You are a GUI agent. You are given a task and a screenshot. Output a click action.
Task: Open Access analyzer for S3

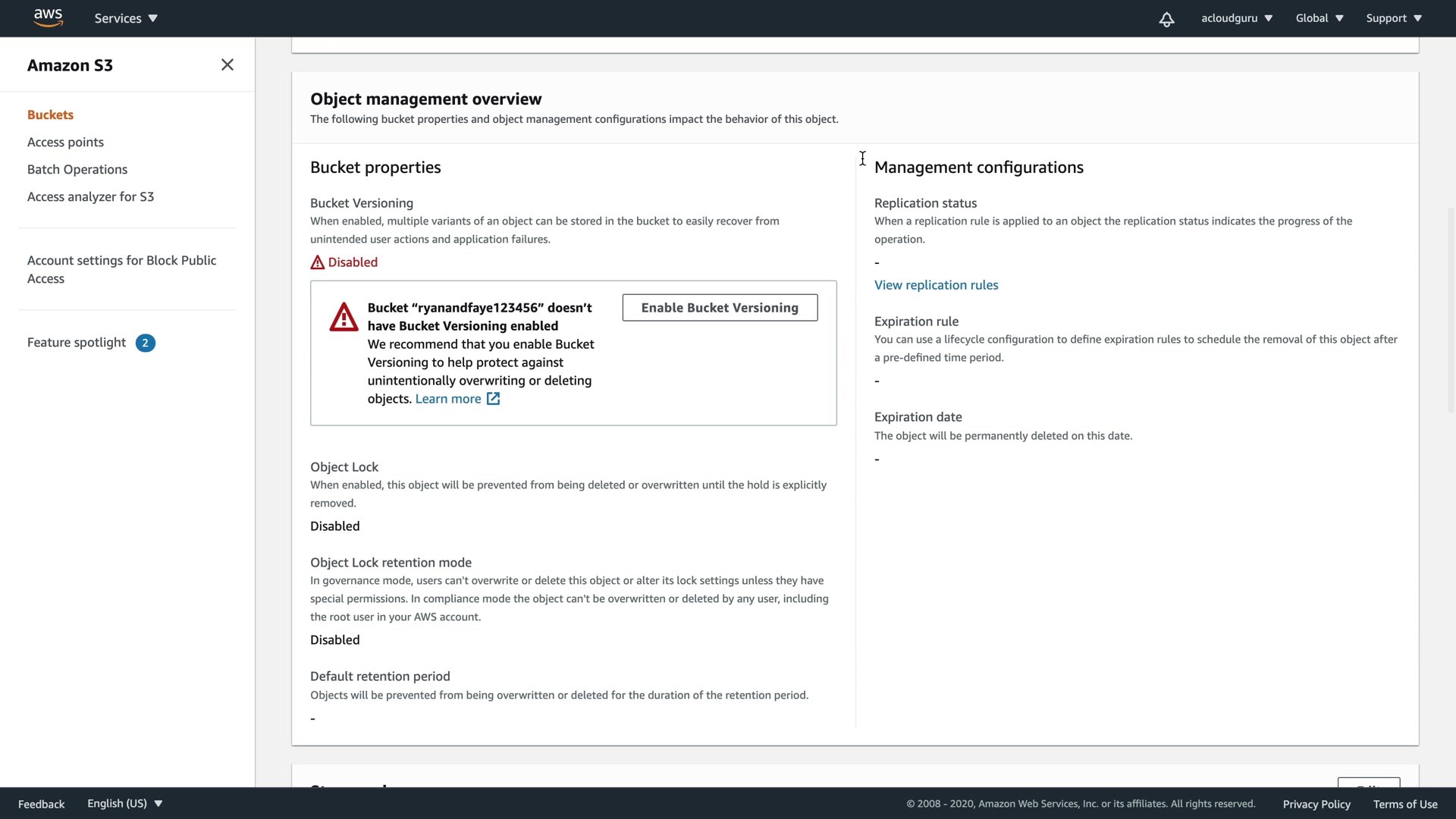(x=90, y=196)
